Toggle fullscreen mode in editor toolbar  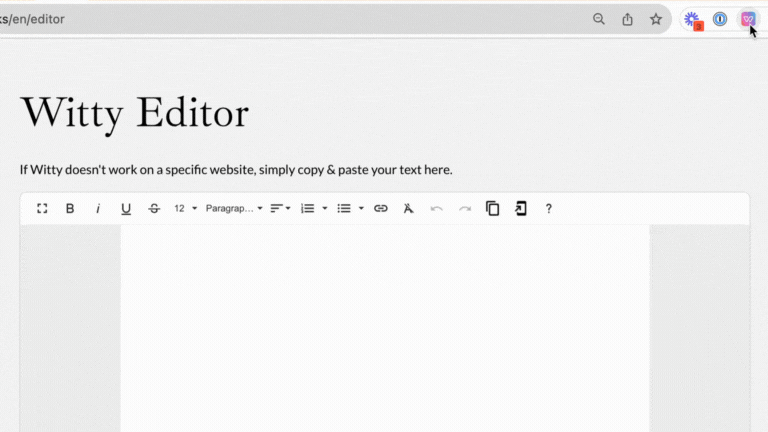[x=42, y=208]
